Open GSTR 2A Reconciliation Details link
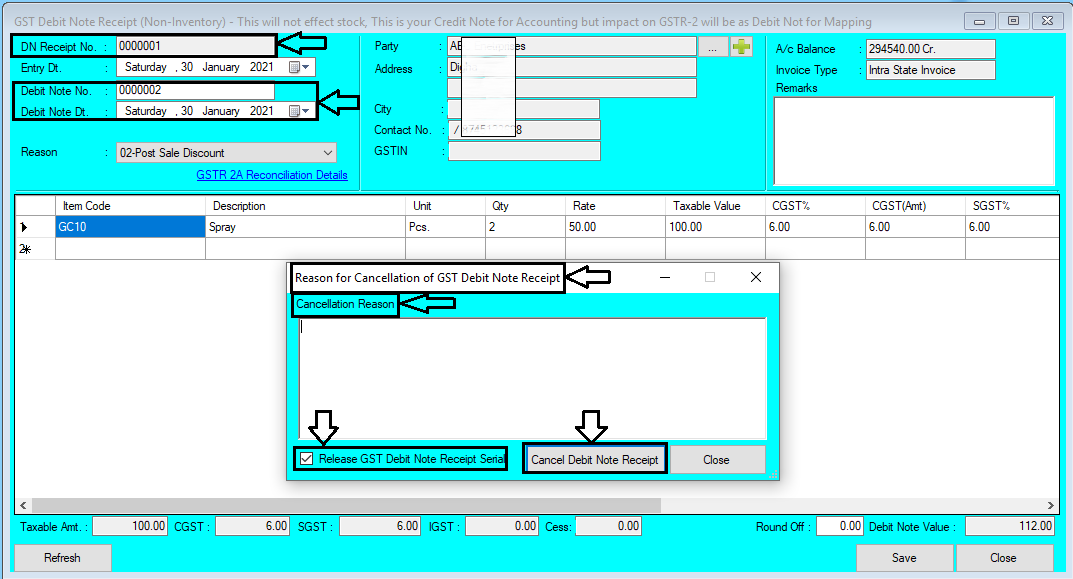Viewport: 1073px width, 579px height. pos(271,174)
